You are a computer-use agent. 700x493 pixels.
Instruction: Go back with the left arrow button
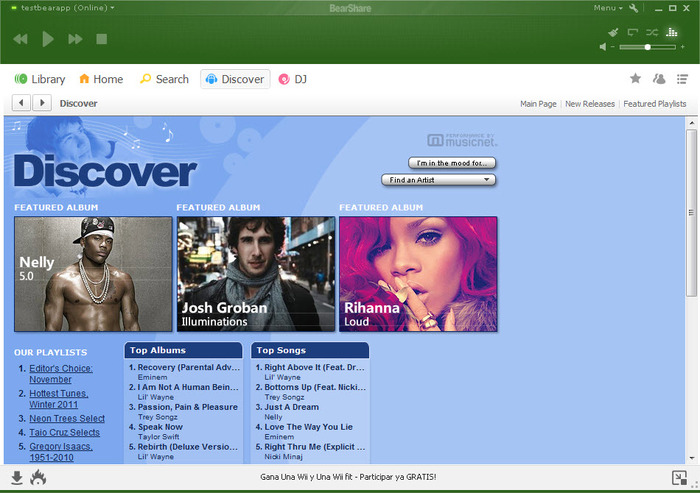[21, 103]
